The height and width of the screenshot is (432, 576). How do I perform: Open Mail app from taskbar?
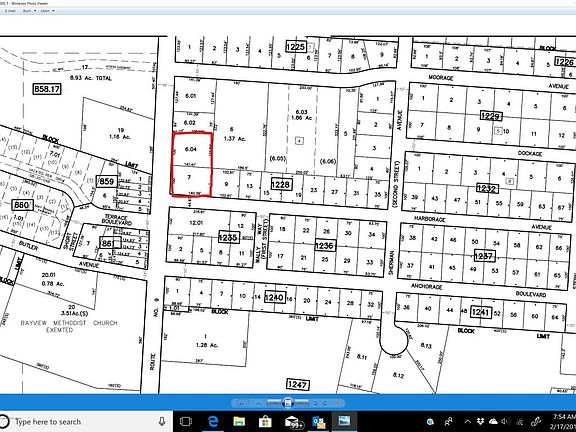point(294,422)
